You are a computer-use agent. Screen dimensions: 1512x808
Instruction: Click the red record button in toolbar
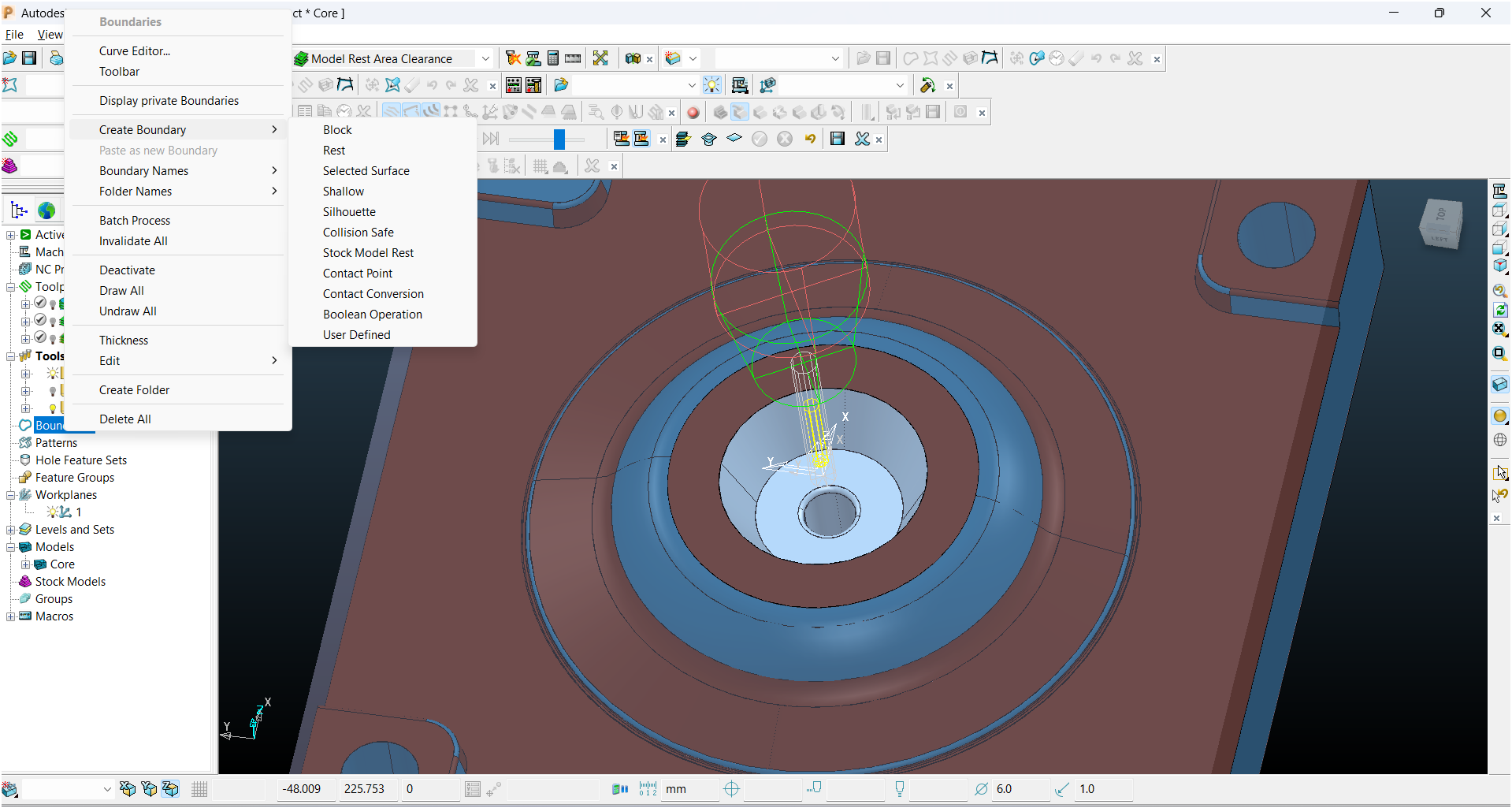pos(693,113)
